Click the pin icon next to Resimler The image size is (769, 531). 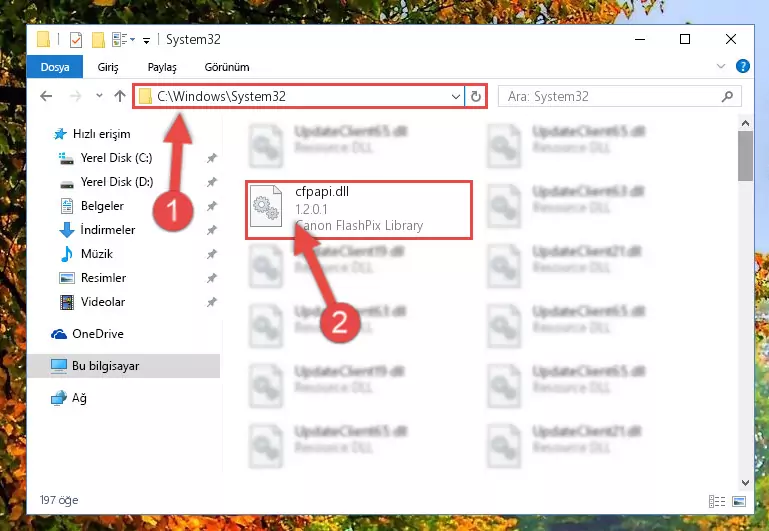(211, 278)
